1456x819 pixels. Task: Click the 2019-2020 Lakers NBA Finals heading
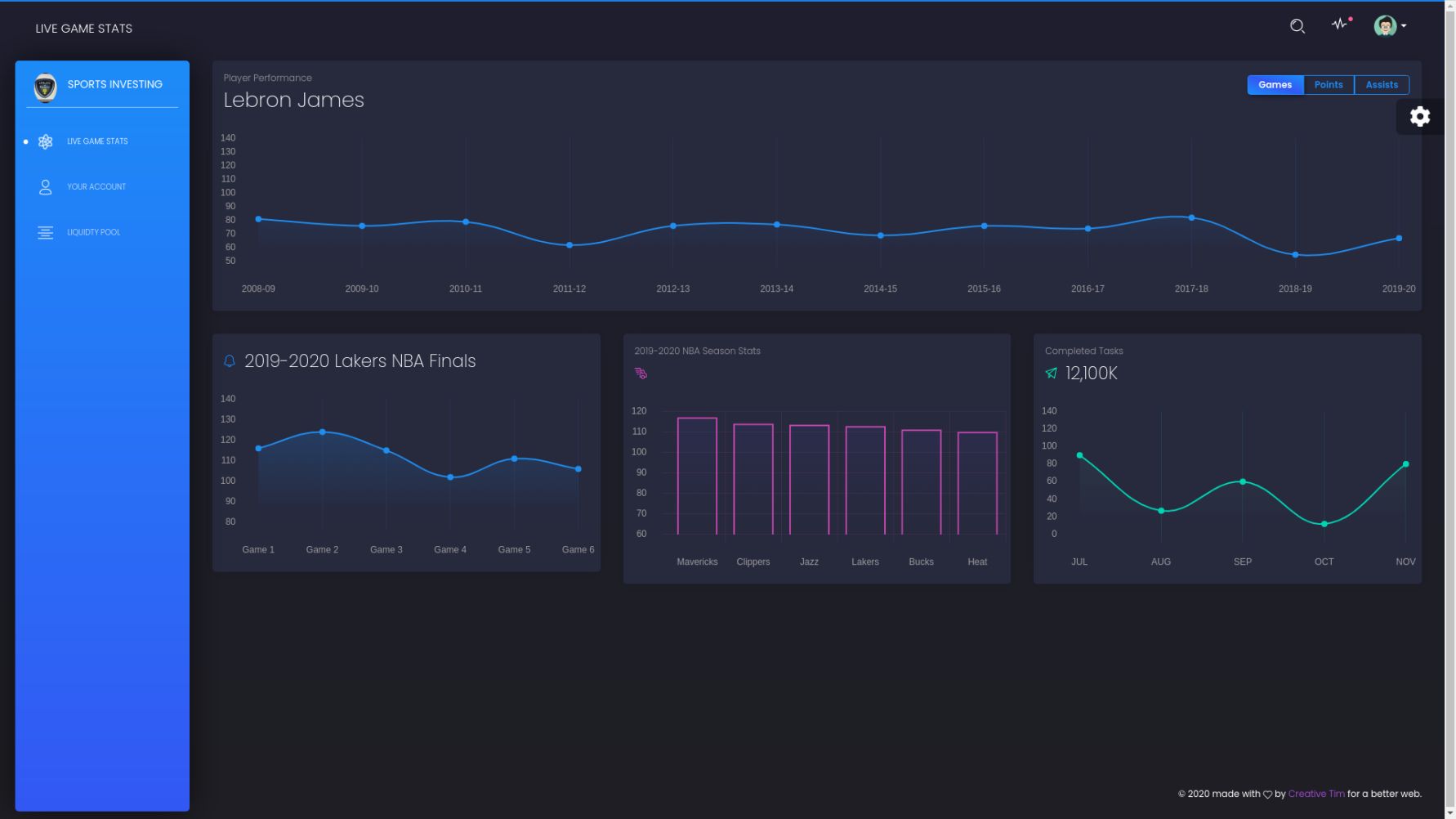(360, 361)
